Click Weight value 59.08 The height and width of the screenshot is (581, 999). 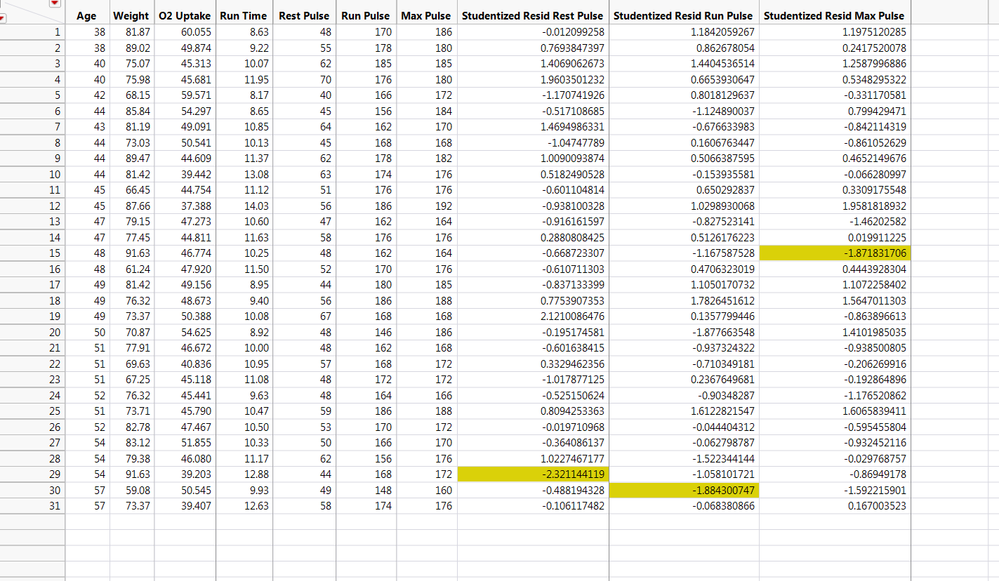(x=138, y=491)
